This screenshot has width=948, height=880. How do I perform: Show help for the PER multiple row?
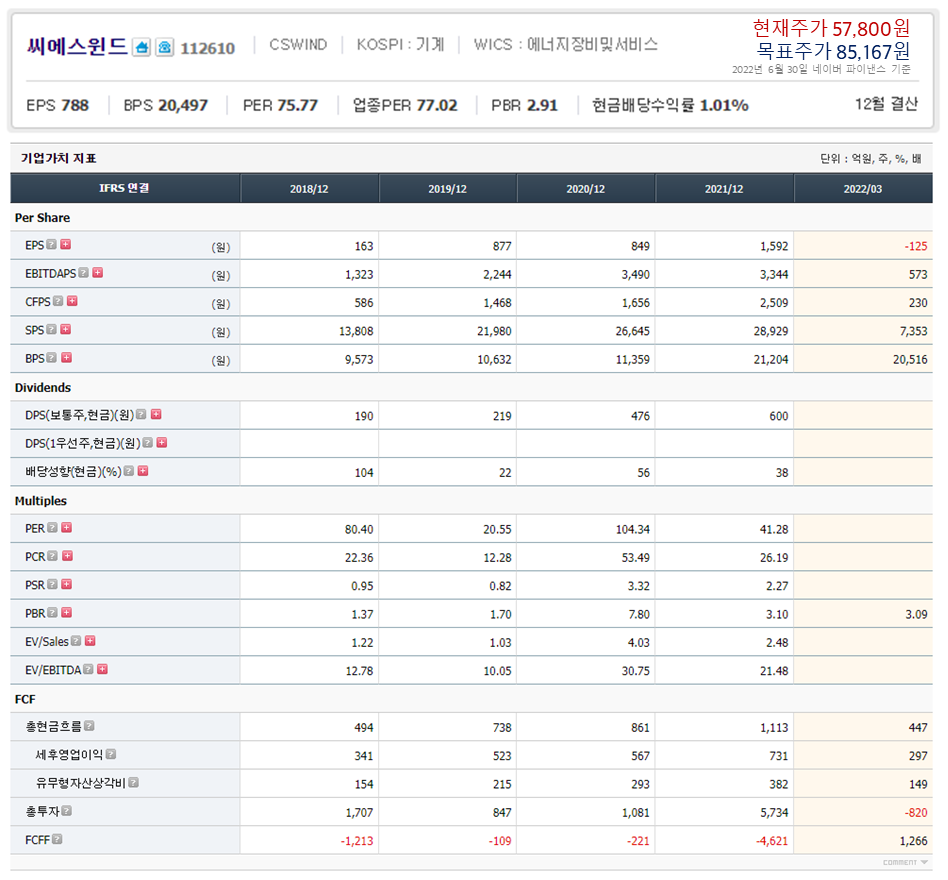coord(53,527)
